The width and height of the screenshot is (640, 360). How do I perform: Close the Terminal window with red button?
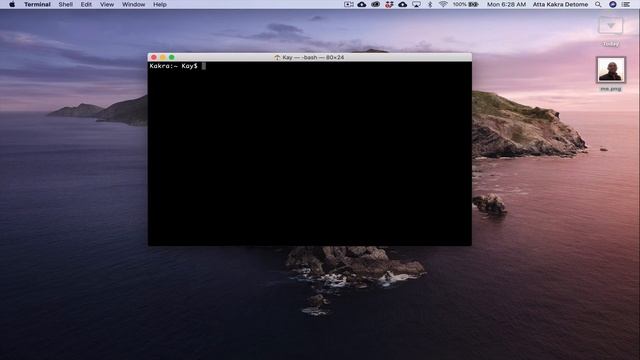tap(154, 57)
